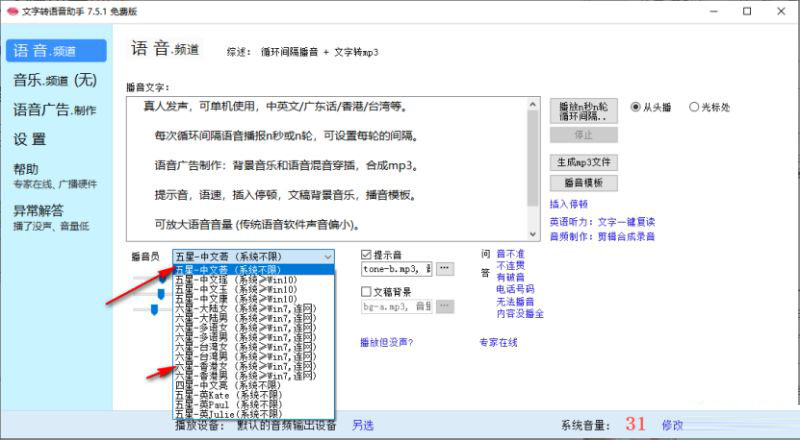
Task: Select the 从头播 radio option
Action: click(651, 107)
